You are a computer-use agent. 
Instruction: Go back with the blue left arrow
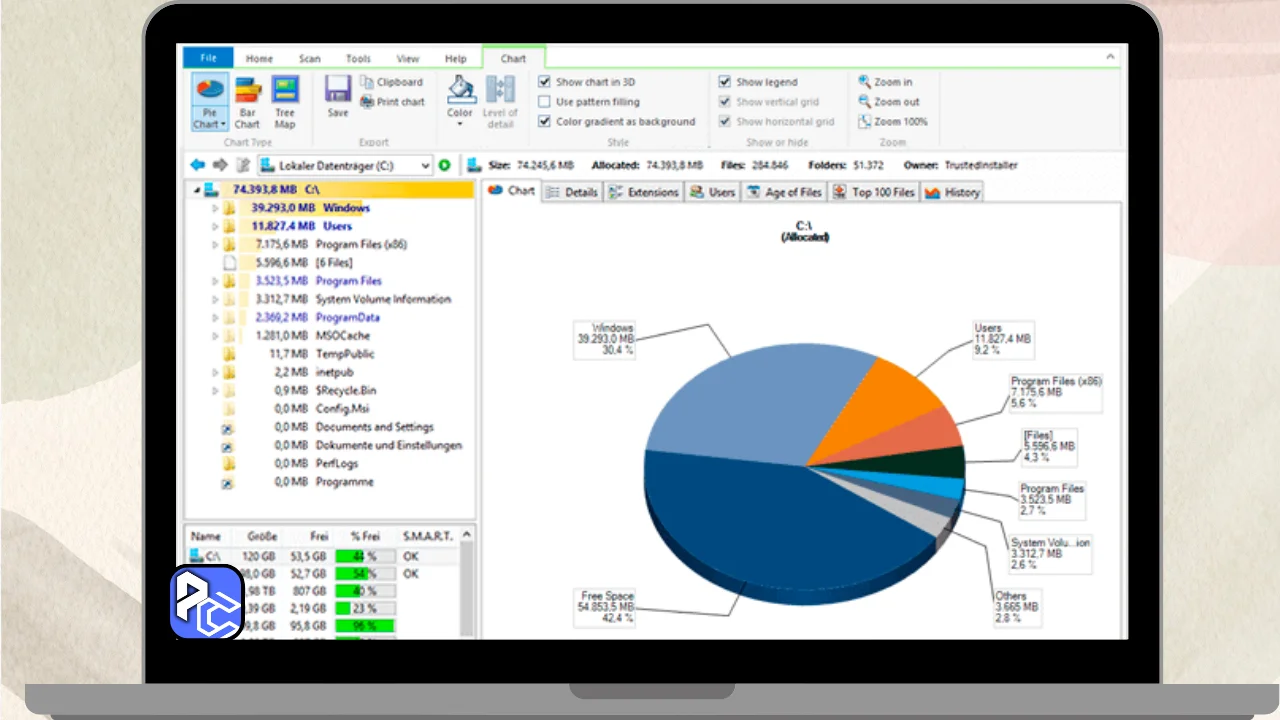198,165
